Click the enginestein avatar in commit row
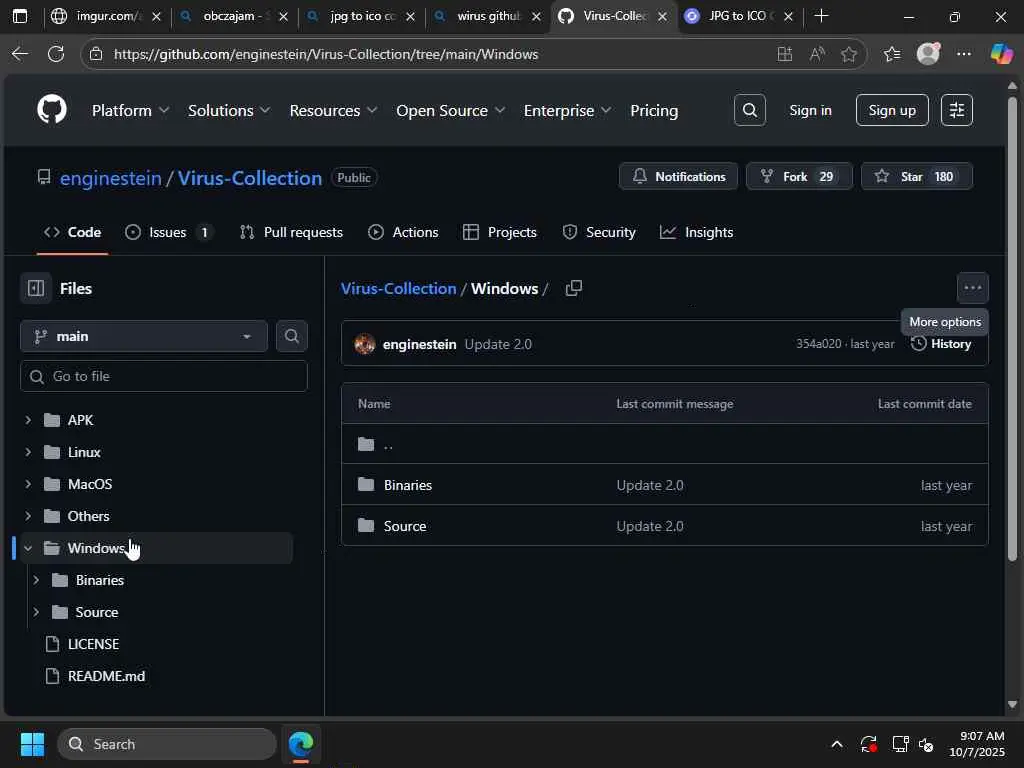The width and height of the screenshot is (1024, 768). tap(364, 344)
